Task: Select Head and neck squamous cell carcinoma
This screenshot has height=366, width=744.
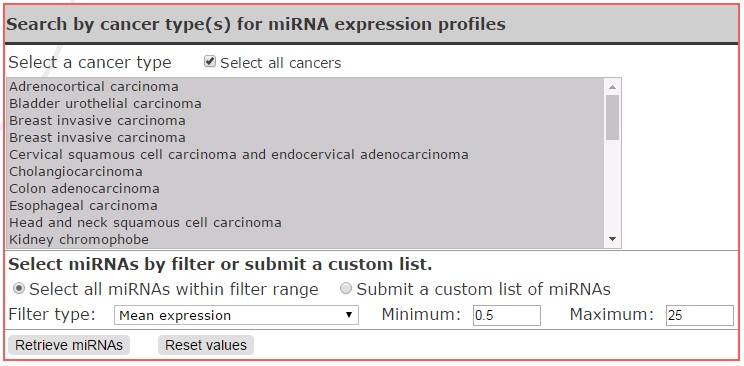Action: [305, 223]
